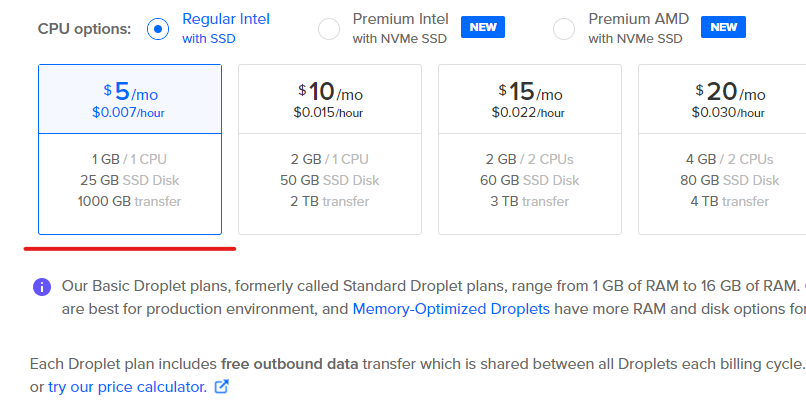Click the NEW badge beside Premium AMD
Viewport: 806px width, 417px height.
coord(723,27)
